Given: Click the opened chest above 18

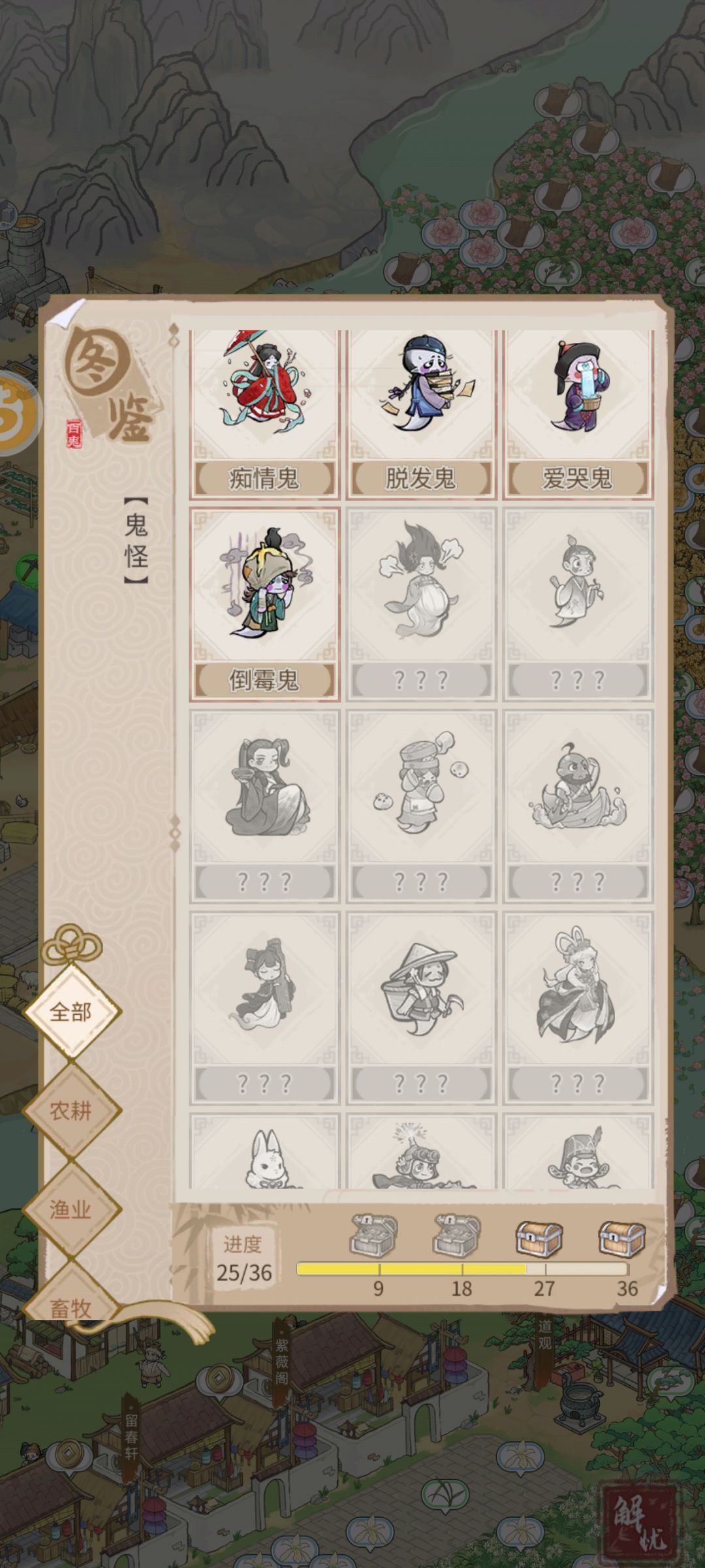Looking at the screenshot, I should click(x=456, y=1236).
